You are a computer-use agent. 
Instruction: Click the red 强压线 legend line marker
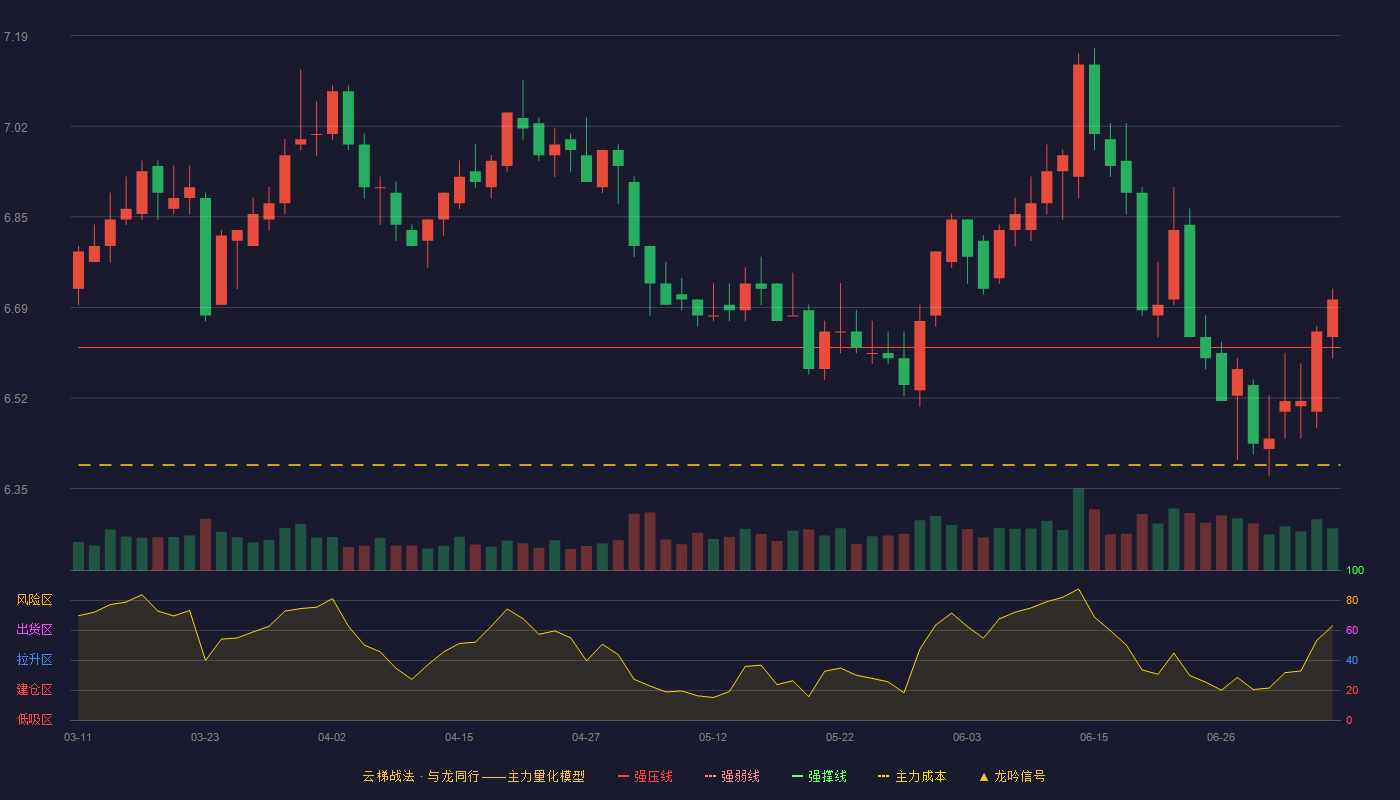point(623,777)
